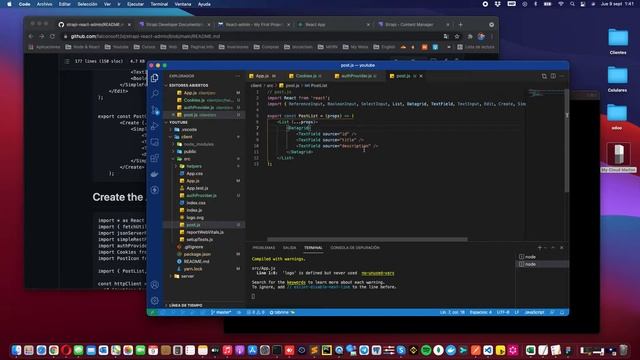The height and width of the screenshot is (360, 640).
Task: Open Remote Explorer icon in the activity bar
Action: click(155, 142)
